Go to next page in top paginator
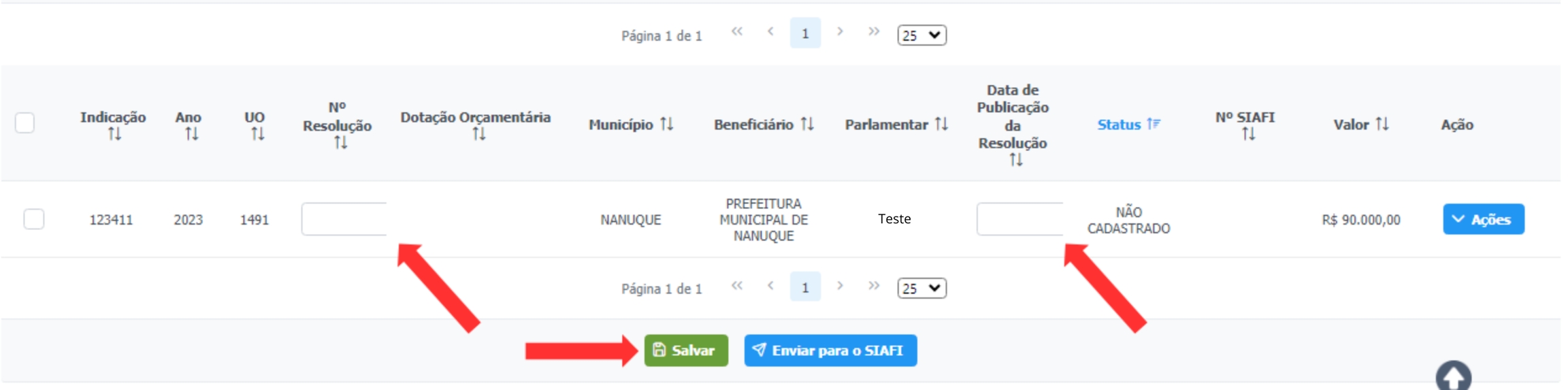Image resolution: width=1568 pixels, height=390 pixels. tap(840, 32)
